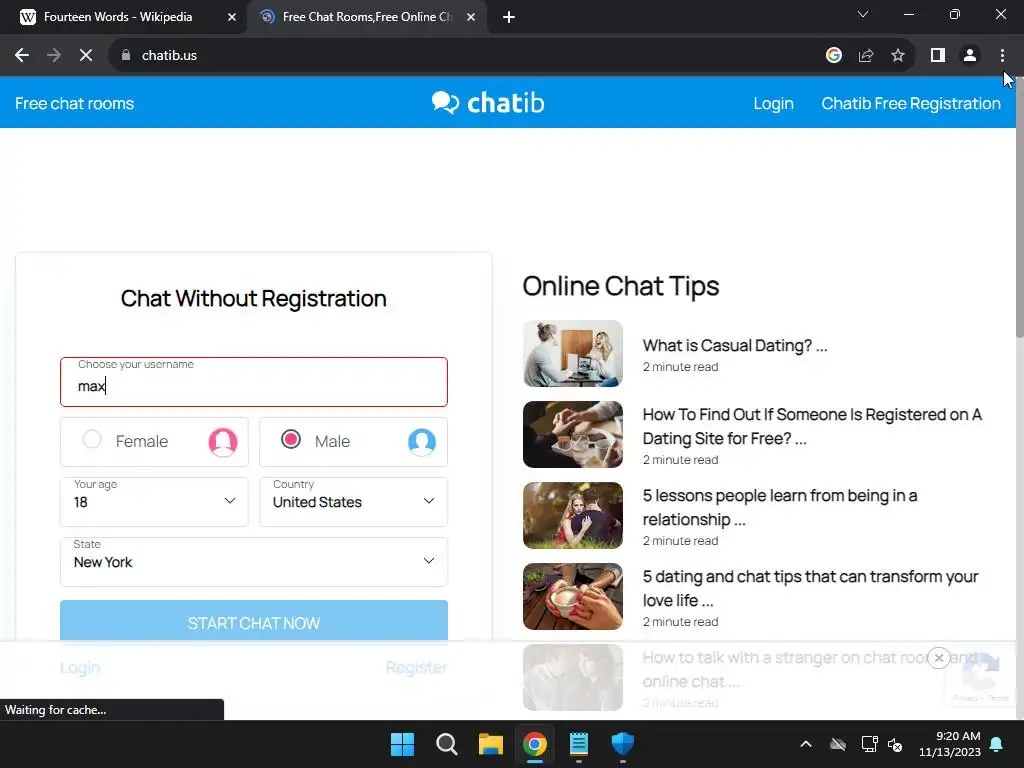Bookmark this page with the star icon
This screenshot has height=768, width=1024.
click(x=898, y=56)
